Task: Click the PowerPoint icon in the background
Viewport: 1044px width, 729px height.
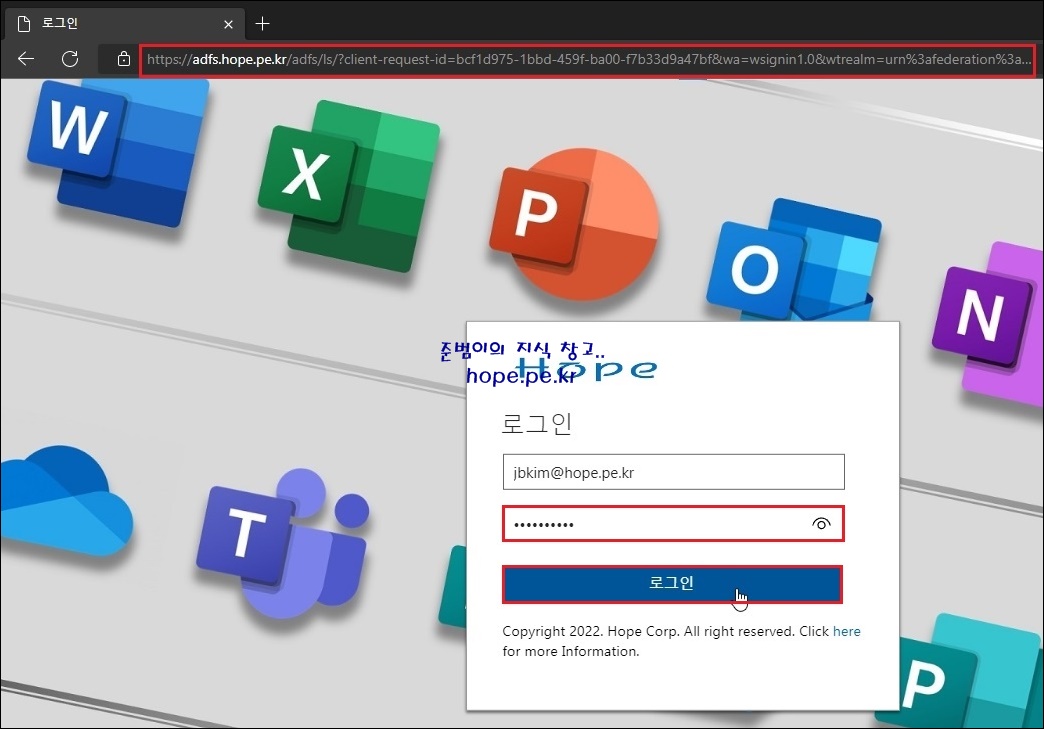Action: [x=575, y=224]
